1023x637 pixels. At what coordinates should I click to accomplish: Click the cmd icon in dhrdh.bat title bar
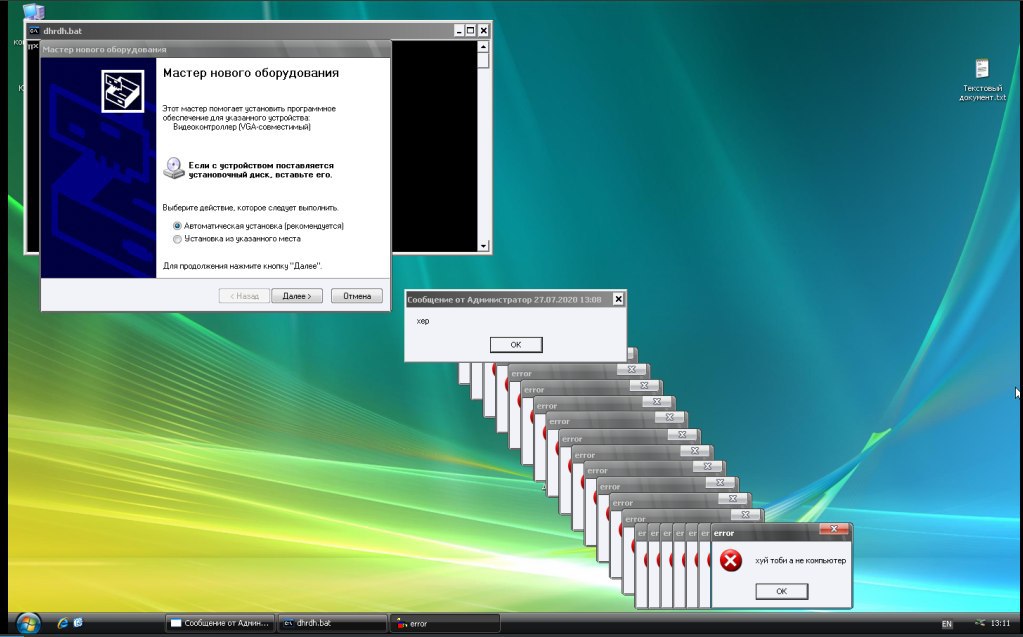tap(34, 31)
